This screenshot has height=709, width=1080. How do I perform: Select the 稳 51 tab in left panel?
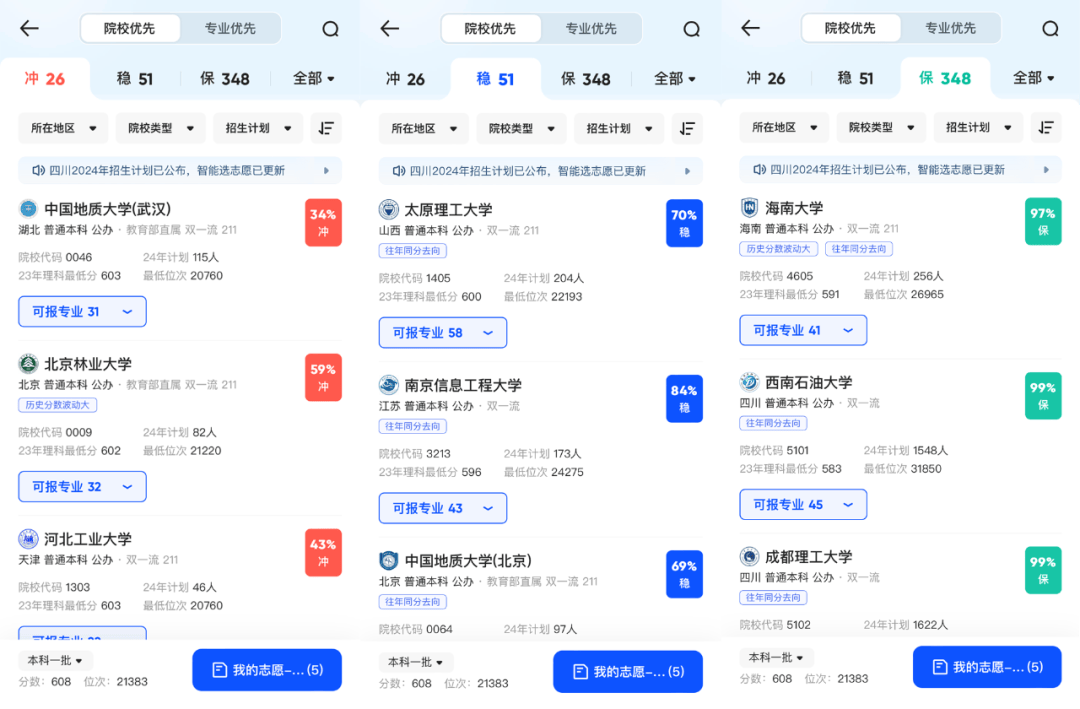tap(135, 79)
